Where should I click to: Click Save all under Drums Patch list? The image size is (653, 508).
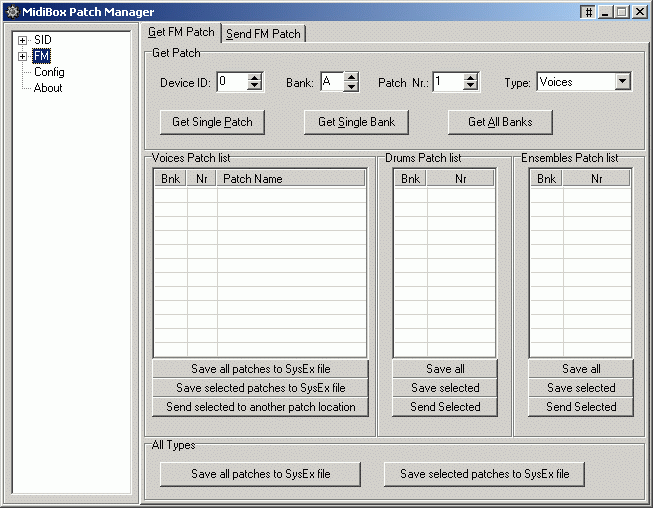coord(445,369)
